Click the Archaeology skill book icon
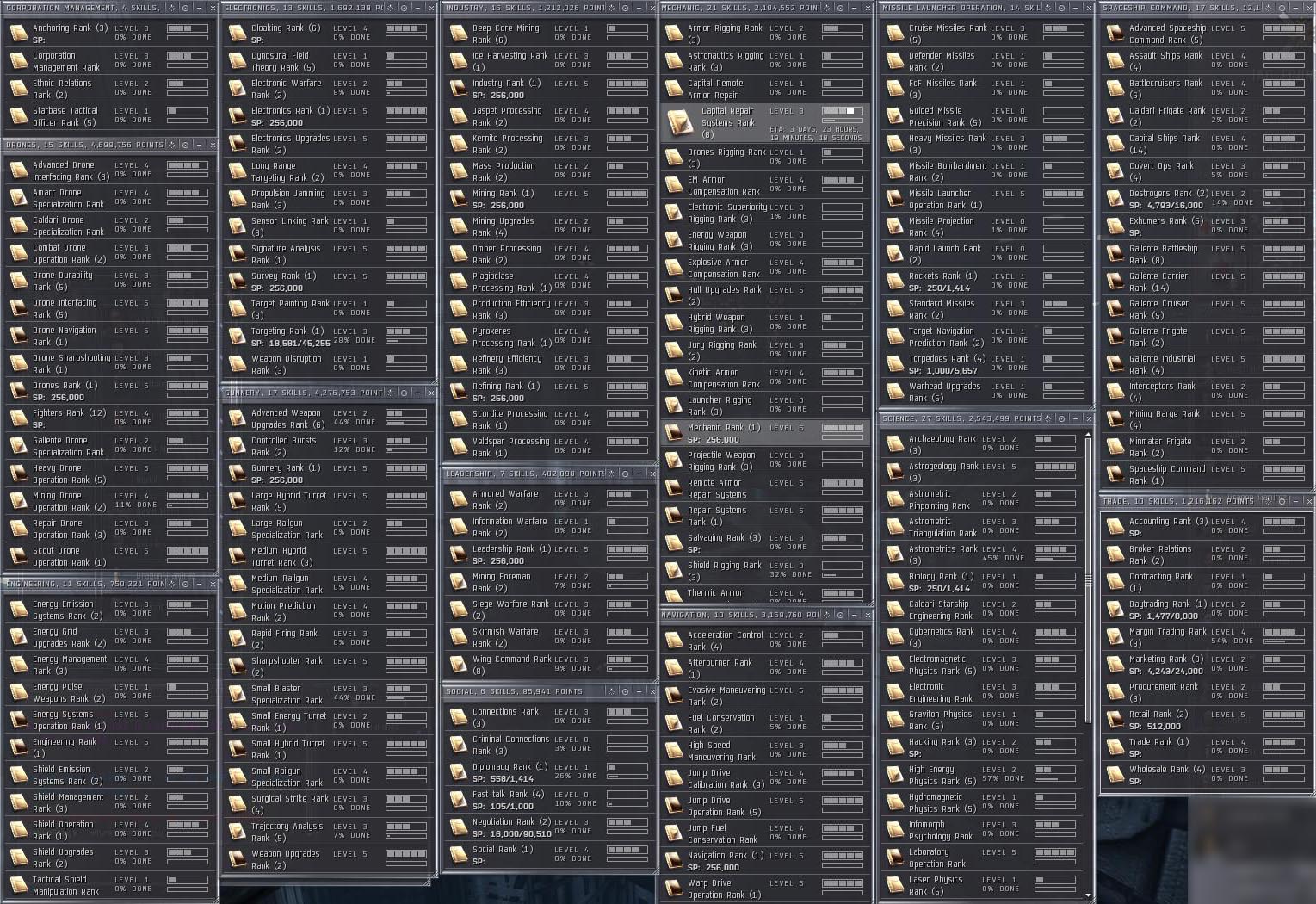 [x=895, y=444]
